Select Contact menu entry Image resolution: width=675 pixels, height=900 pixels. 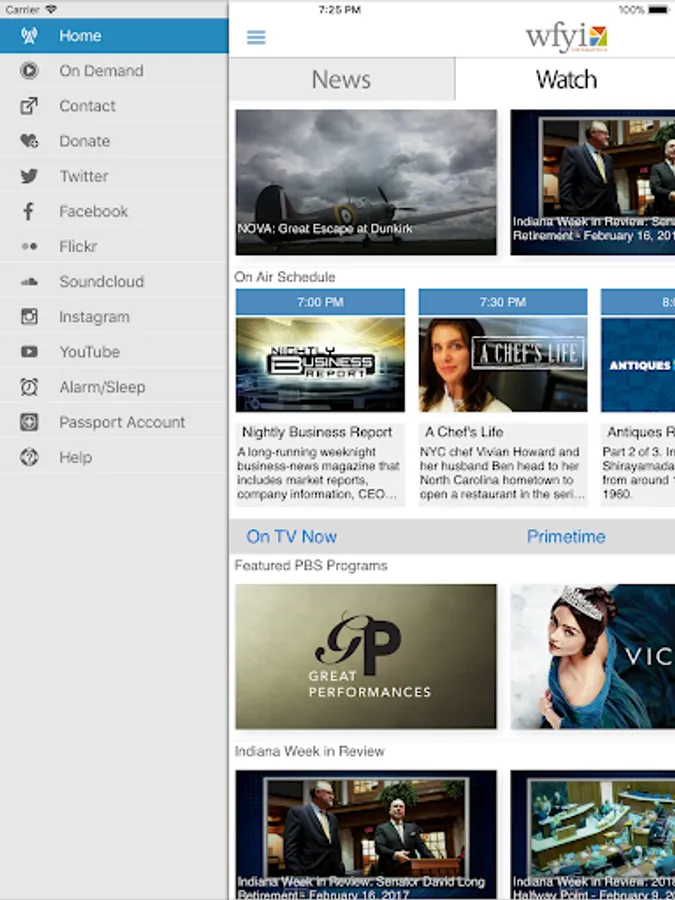coord(114,106)
